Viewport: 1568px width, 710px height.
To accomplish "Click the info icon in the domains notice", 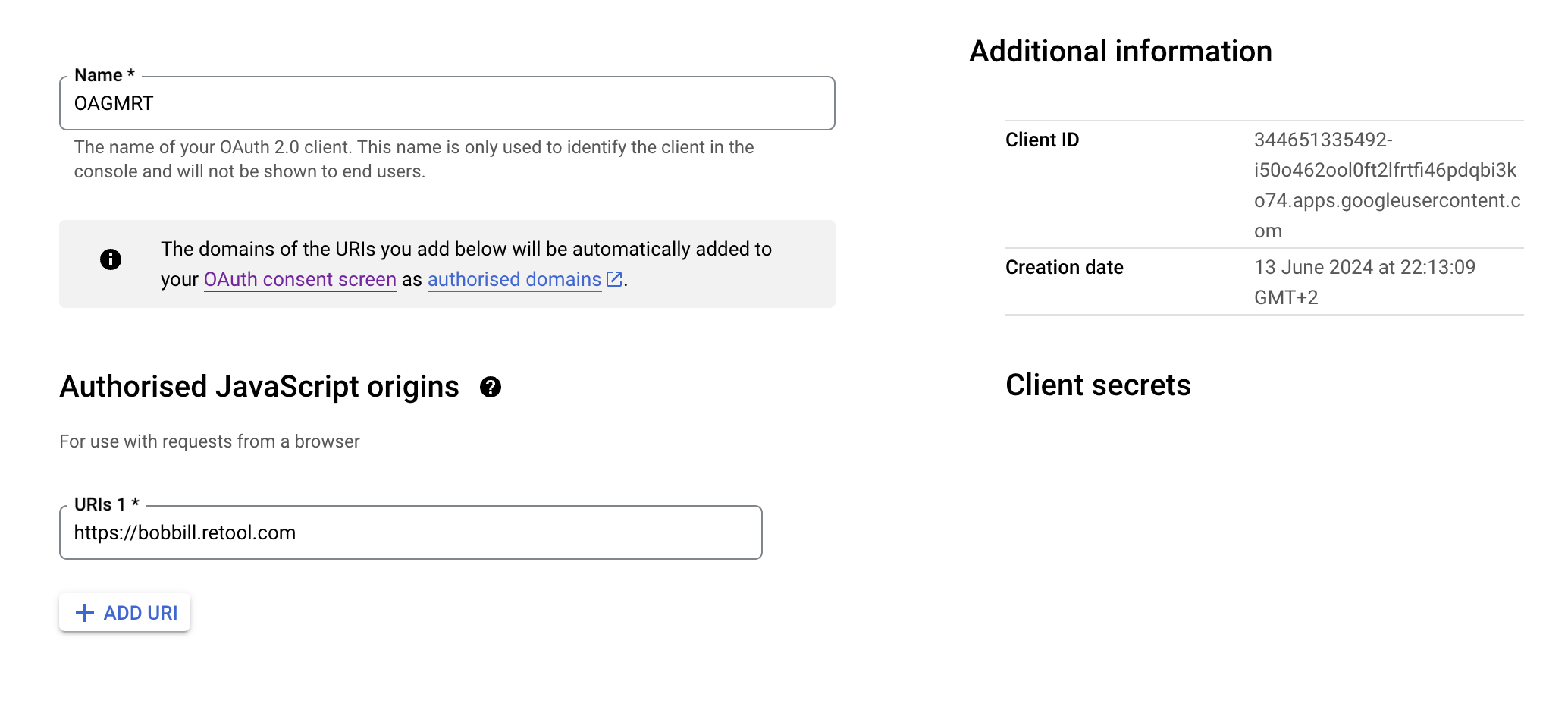I will point(111,259).
